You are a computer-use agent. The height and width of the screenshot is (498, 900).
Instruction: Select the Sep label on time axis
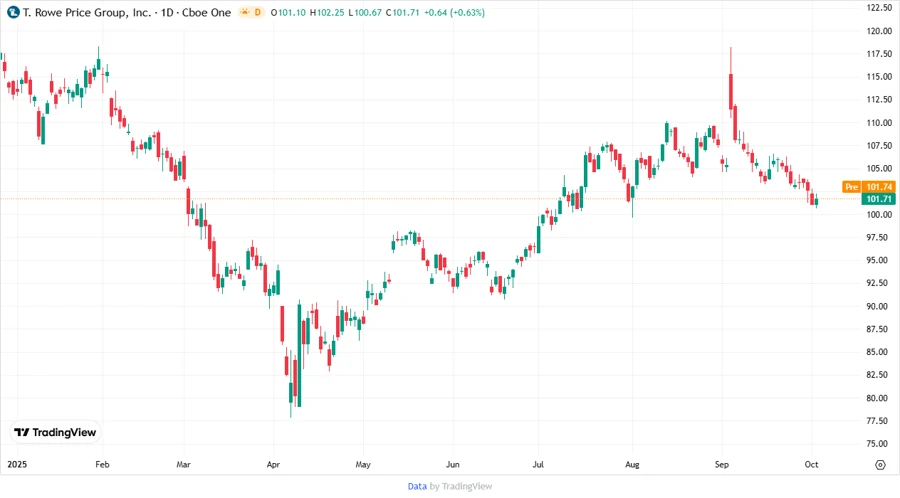click(x=722, y=465)
